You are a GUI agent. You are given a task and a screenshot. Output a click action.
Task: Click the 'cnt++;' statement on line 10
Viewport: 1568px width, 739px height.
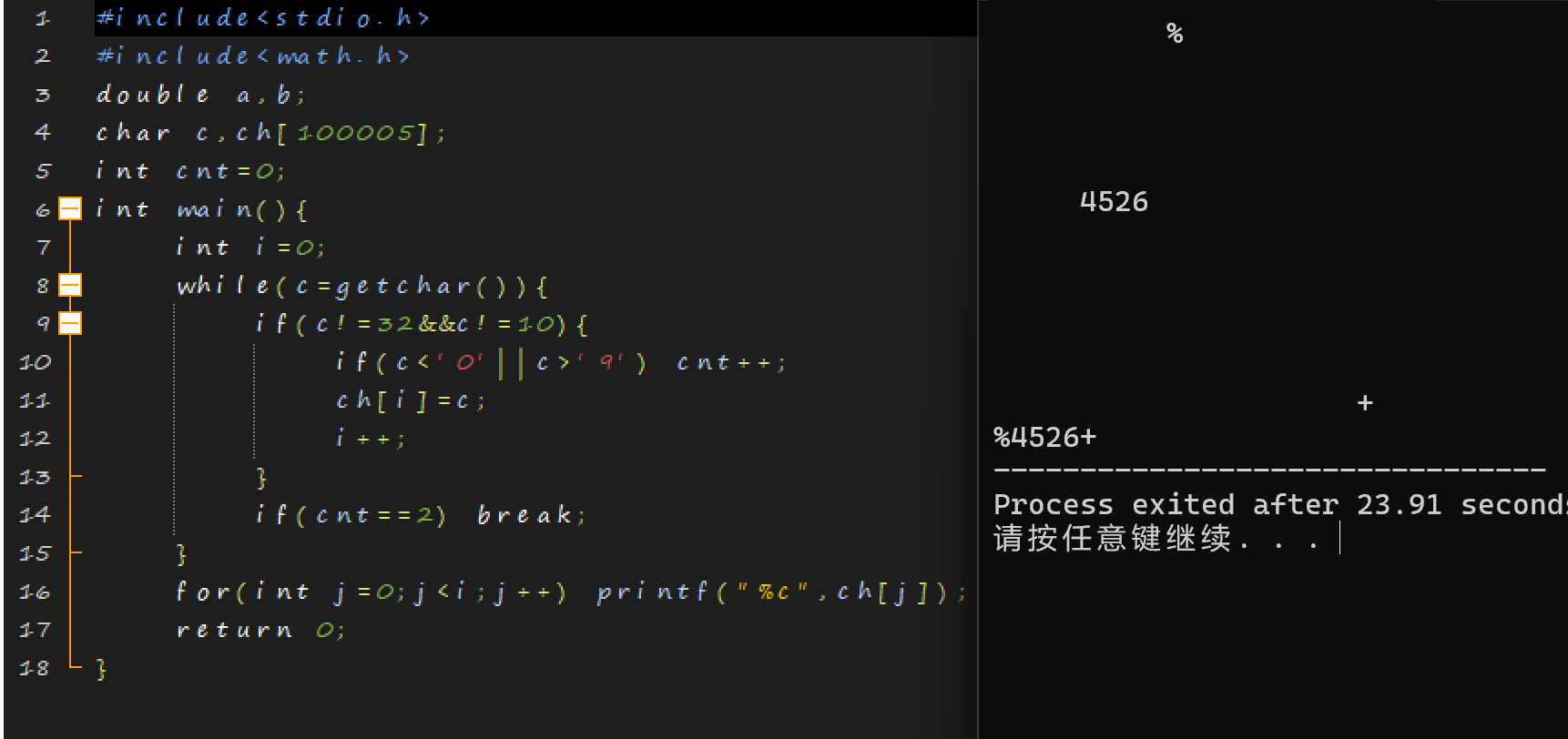tap(731, 362)
